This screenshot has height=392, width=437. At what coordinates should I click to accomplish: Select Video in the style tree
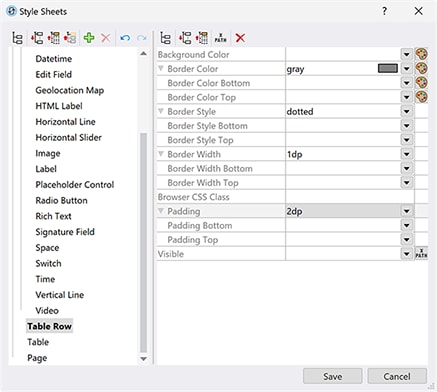(x=47, y=310)
